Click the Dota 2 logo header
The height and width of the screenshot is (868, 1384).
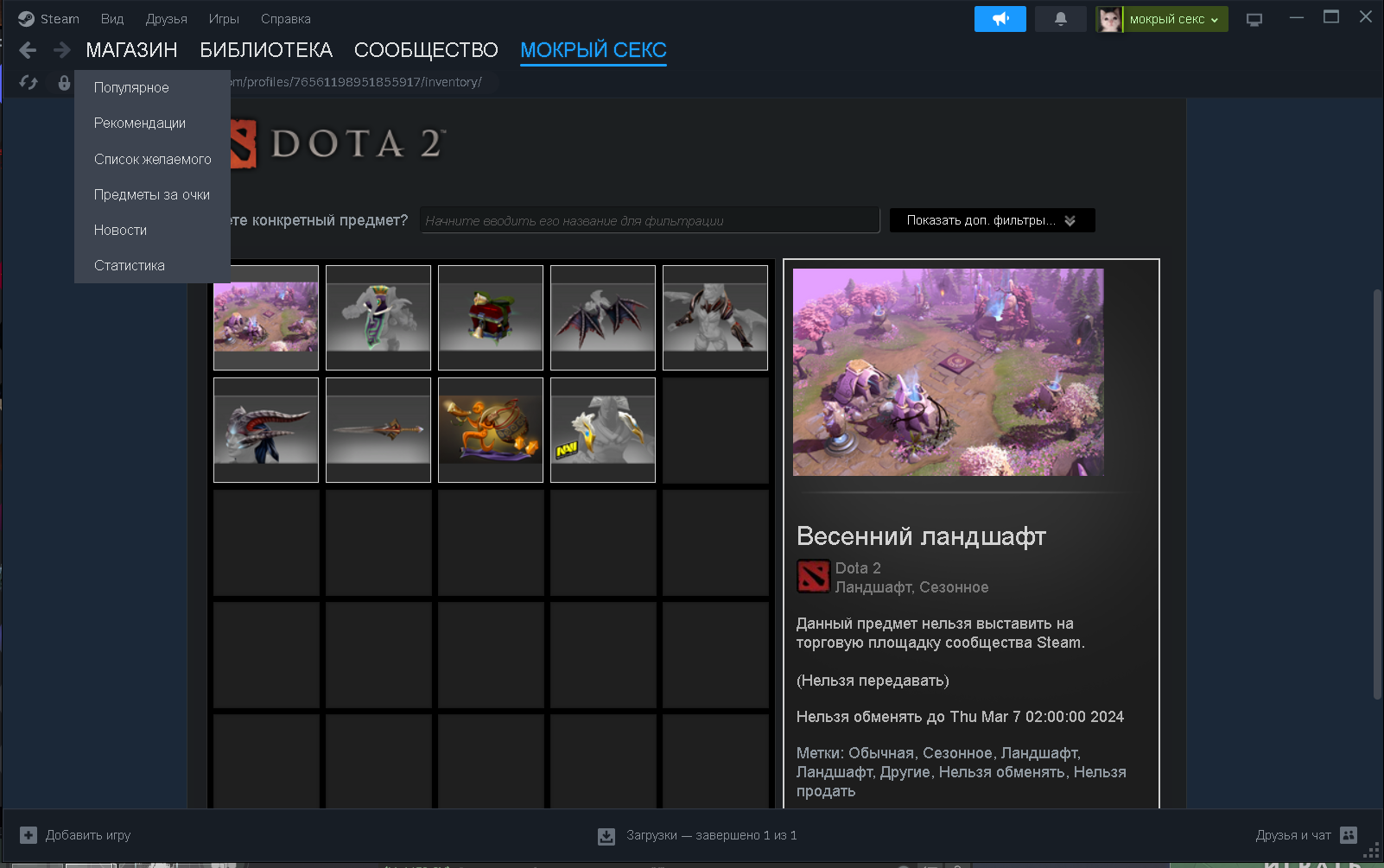click(339, 143)
